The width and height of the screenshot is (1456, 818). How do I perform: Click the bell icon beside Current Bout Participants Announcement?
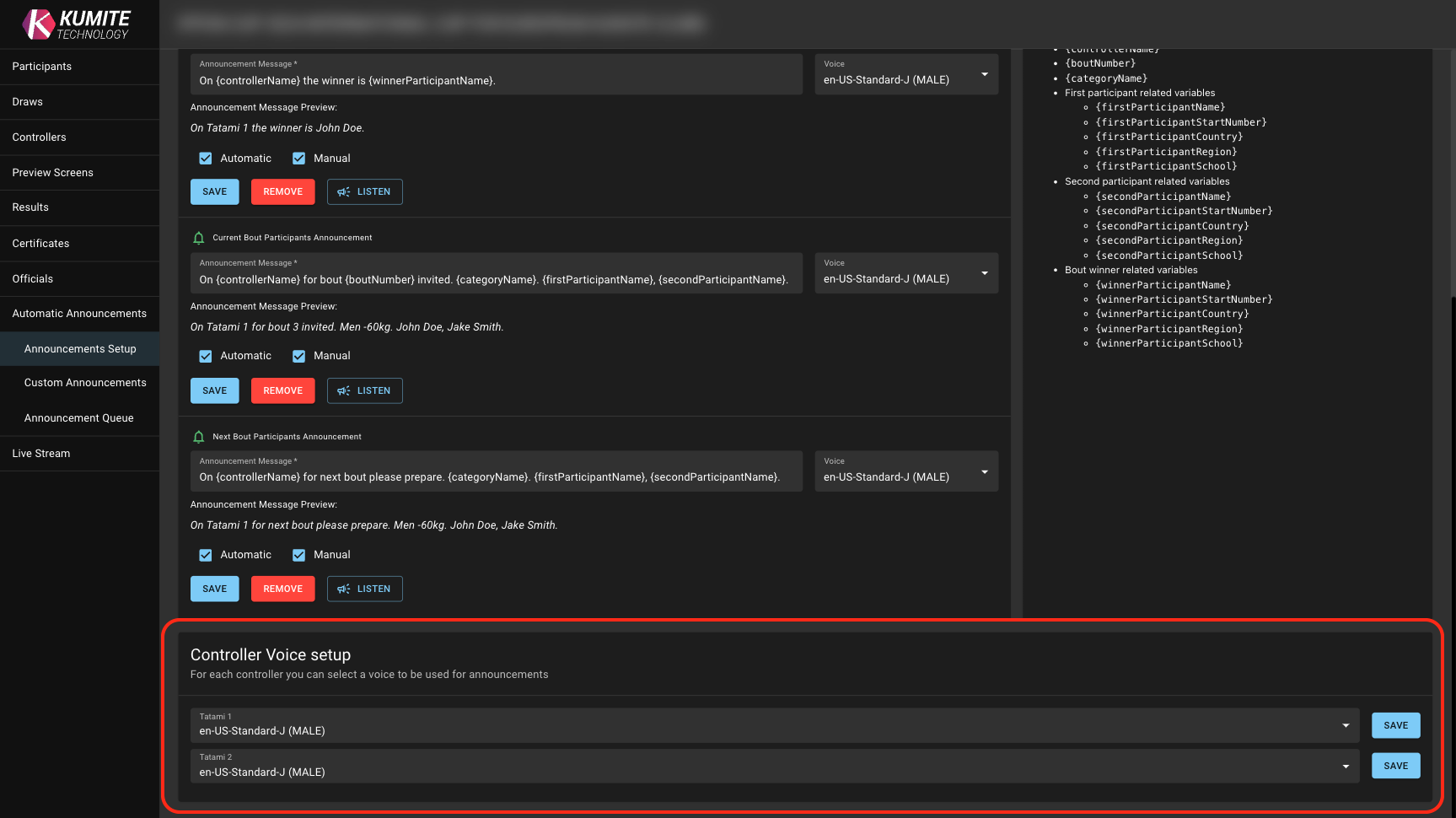click(x=199, y=238)
